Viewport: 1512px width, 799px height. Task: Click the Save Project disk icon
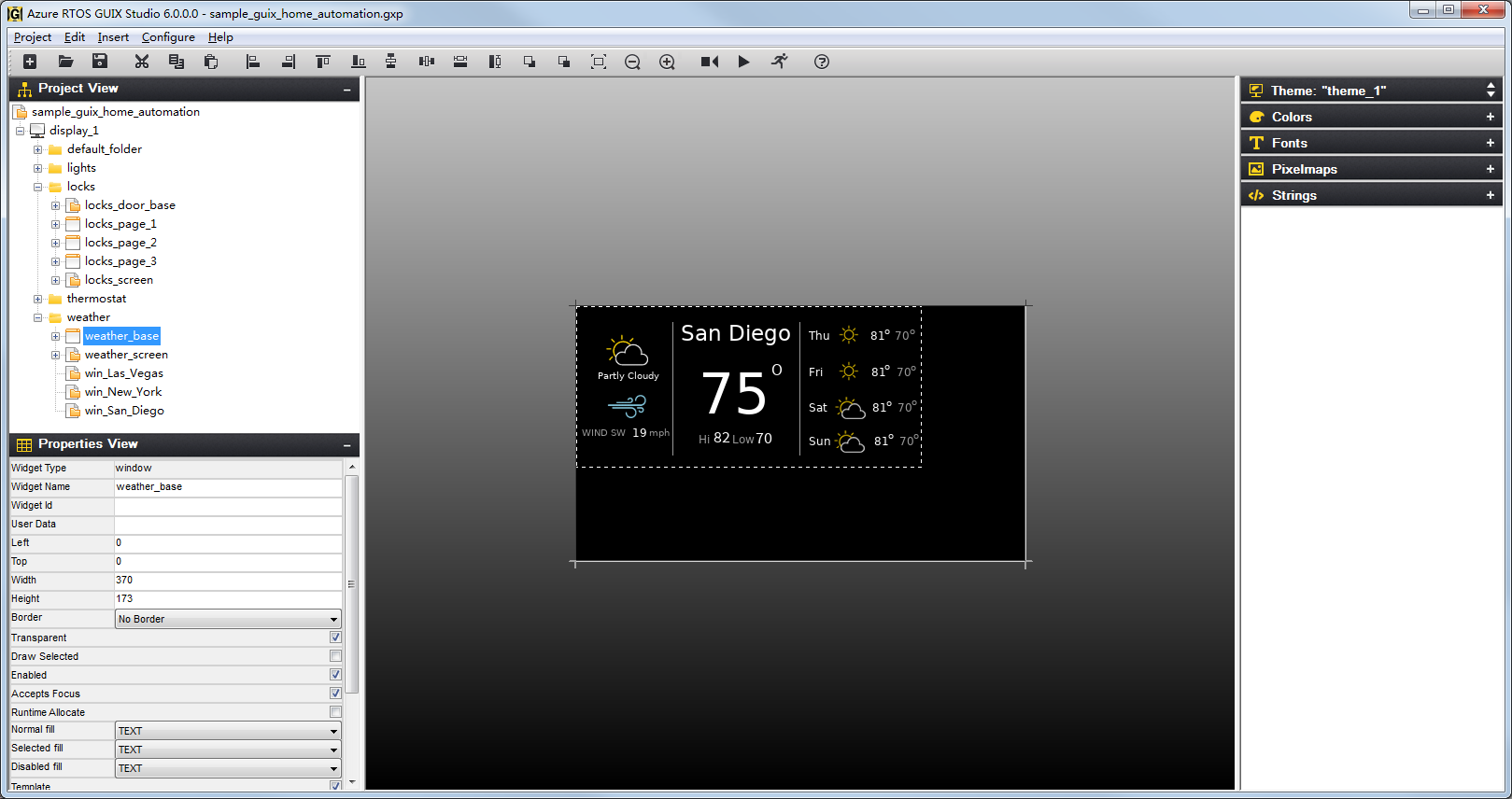100,62
